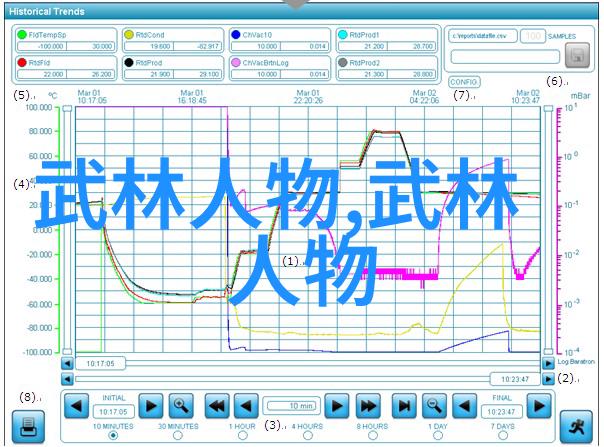Zoom in with the magnifier plus icon
The height and width of the screenshot is (447, 604).
point(181,406)
